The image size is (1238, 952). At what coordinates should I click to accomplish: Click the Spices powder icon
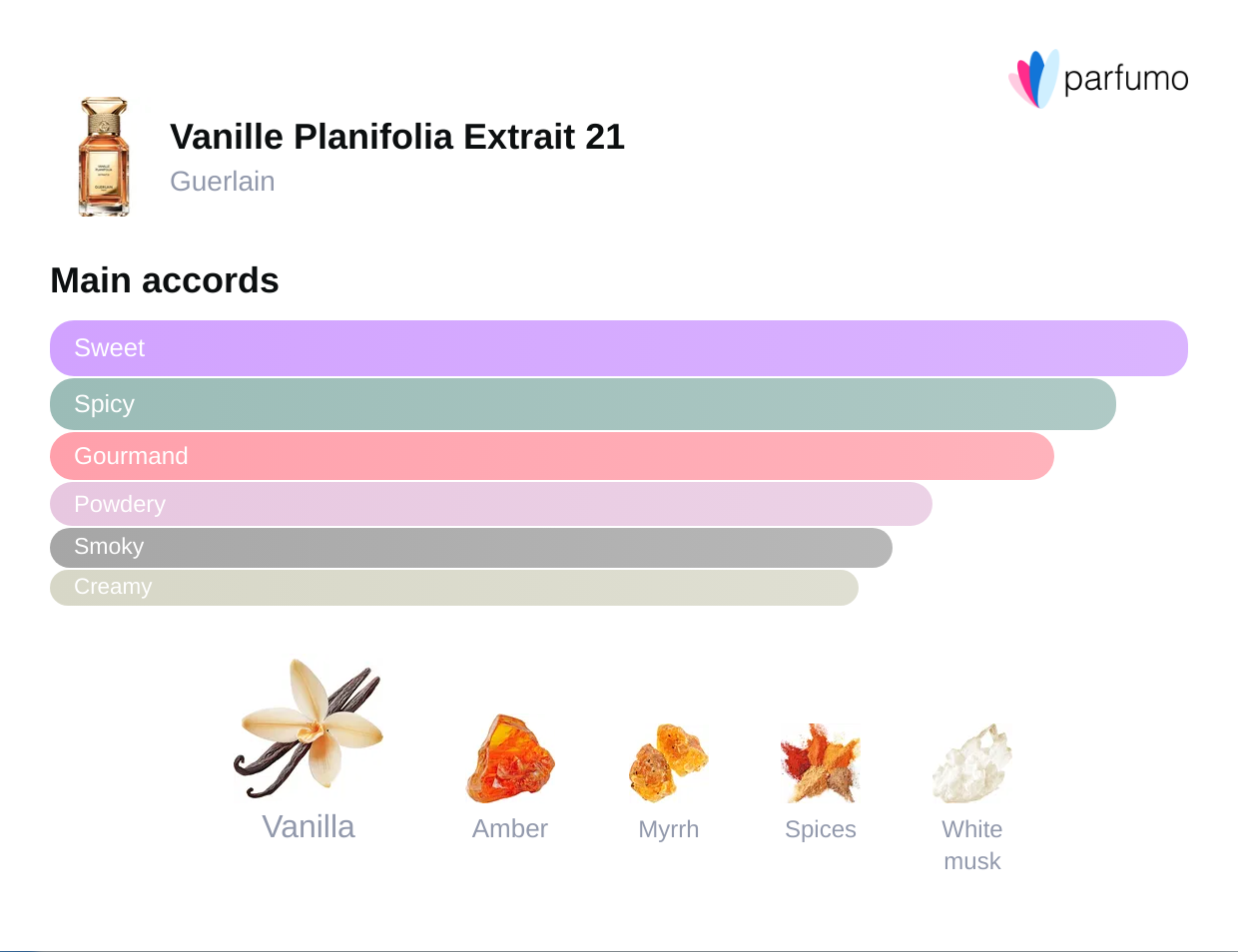[820, 763]
